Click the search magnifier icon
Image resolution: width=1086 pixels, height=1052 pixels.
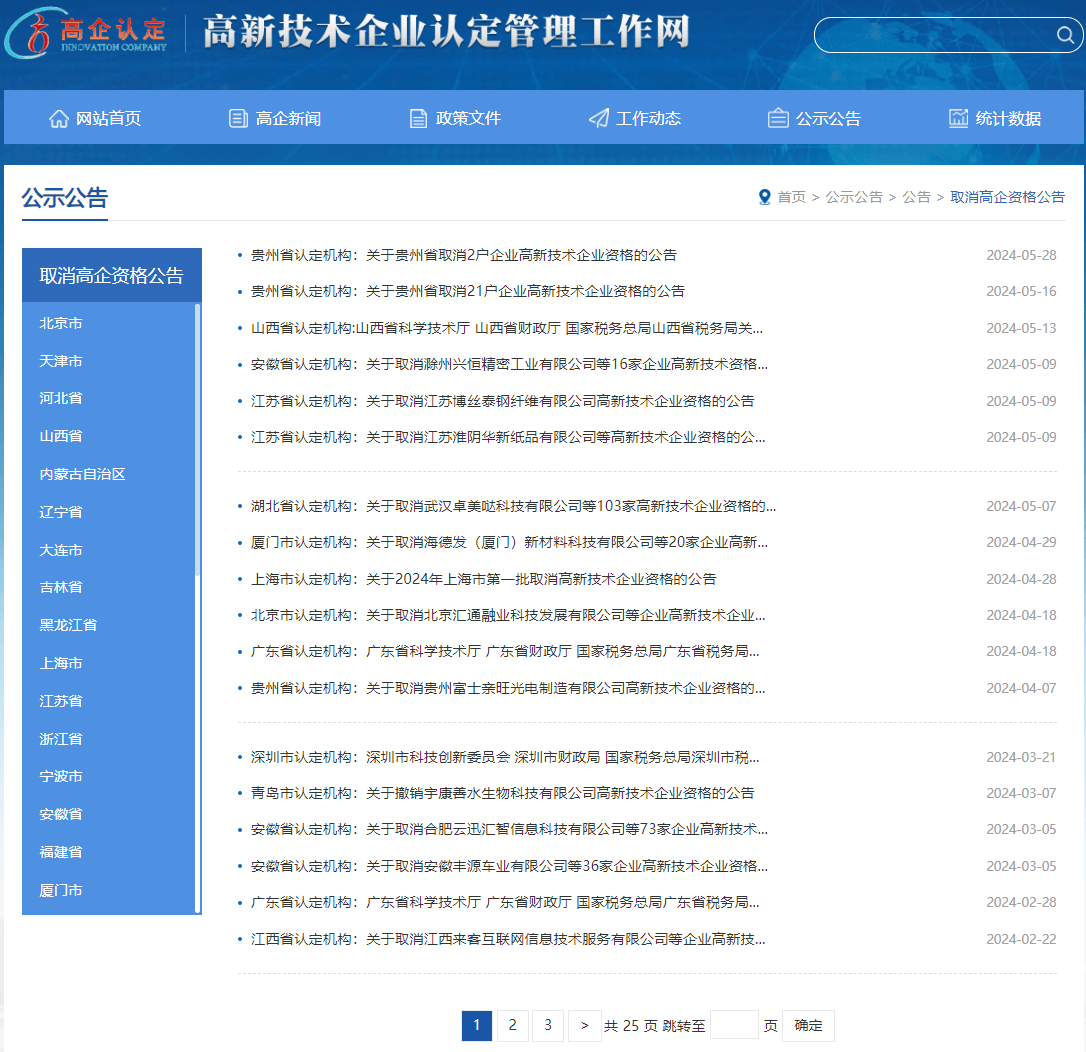coord(1063,35)
